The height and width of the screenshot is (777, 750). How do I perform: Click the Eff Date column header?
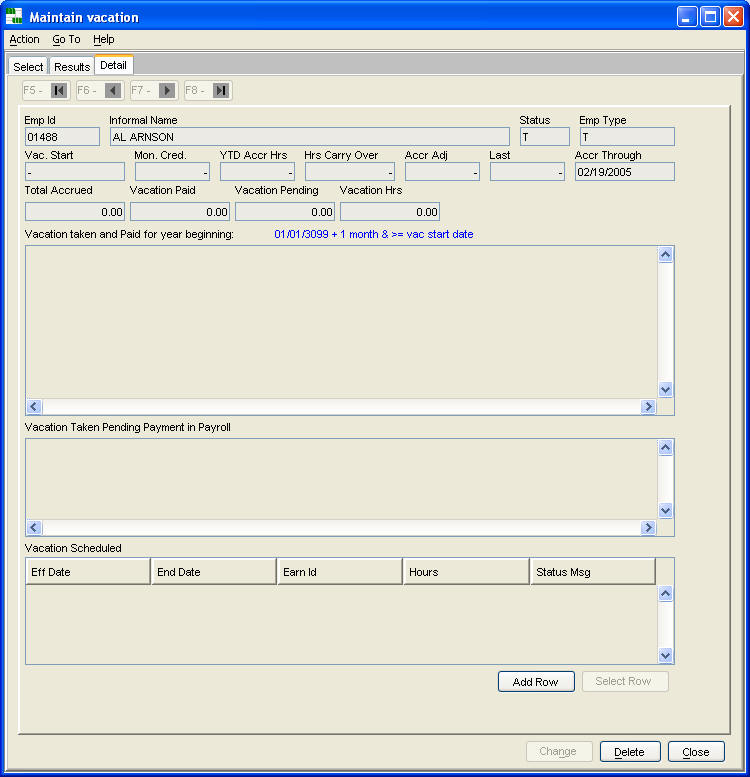[88, 572]
